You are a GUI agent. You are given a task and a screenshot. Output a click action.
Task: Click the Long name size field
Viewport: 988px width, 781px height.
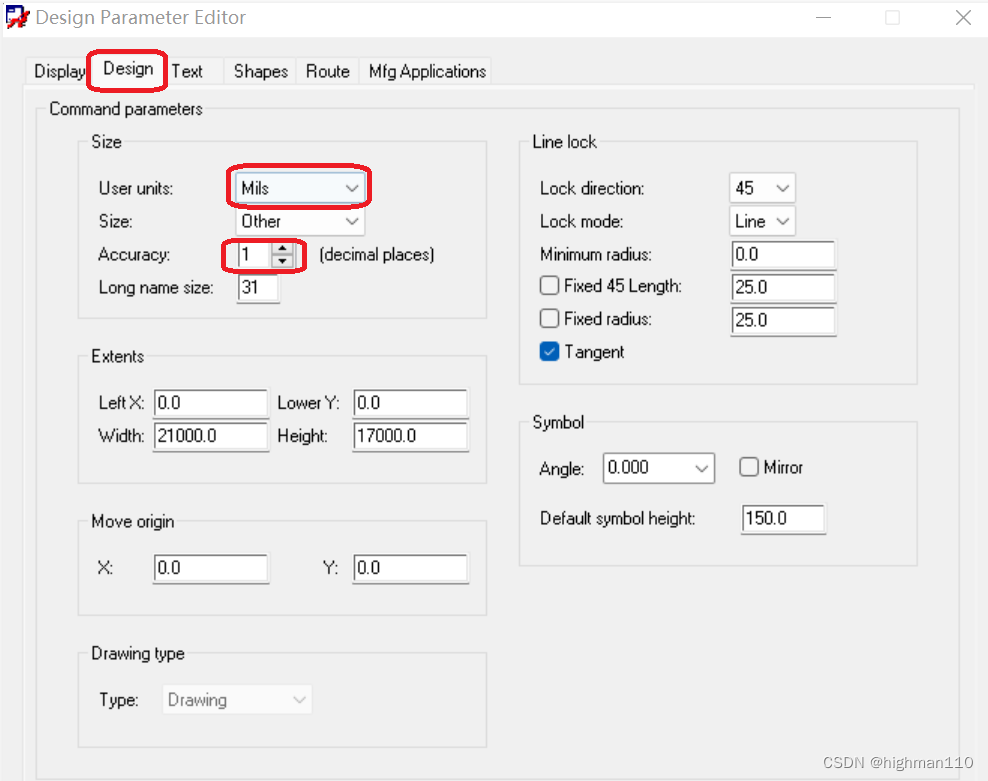coord(258,287)
